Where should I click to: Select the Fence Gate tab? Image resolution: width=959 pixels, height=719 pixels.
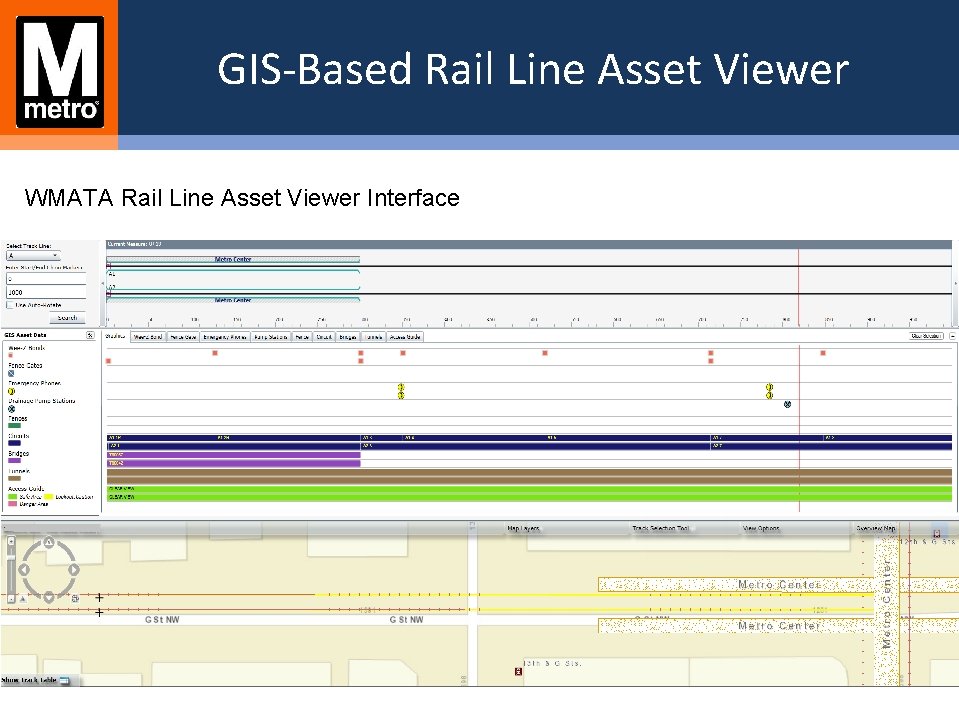click(183, 337)
